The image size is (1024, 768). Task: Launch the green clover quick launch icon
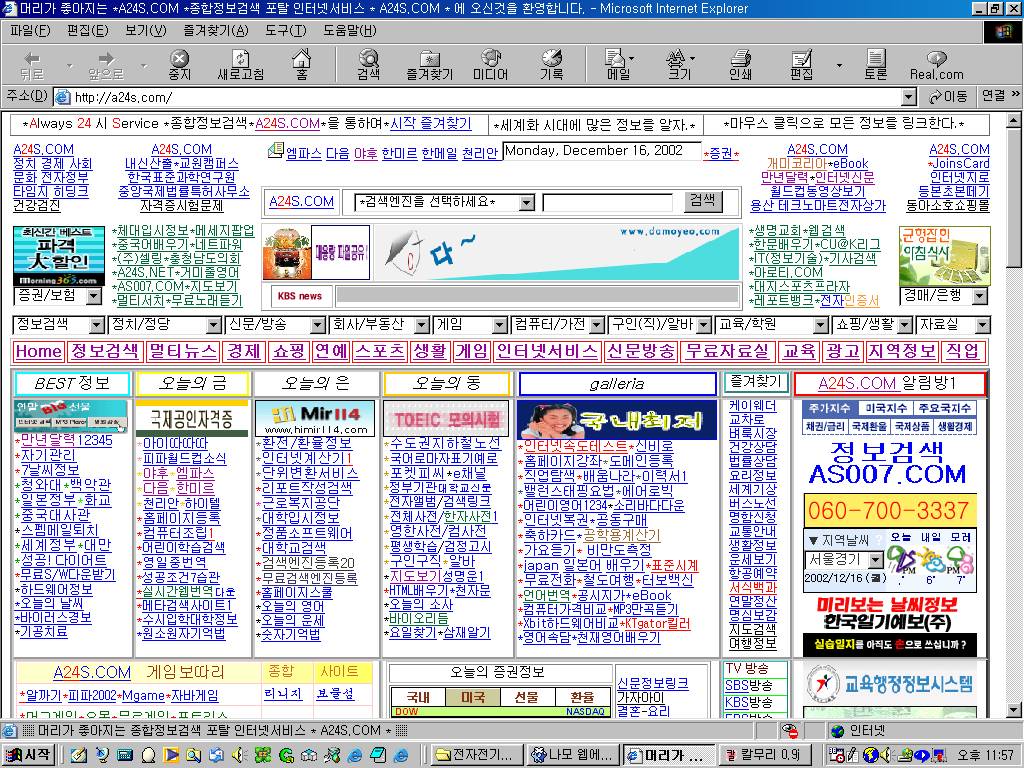(263, 755)
